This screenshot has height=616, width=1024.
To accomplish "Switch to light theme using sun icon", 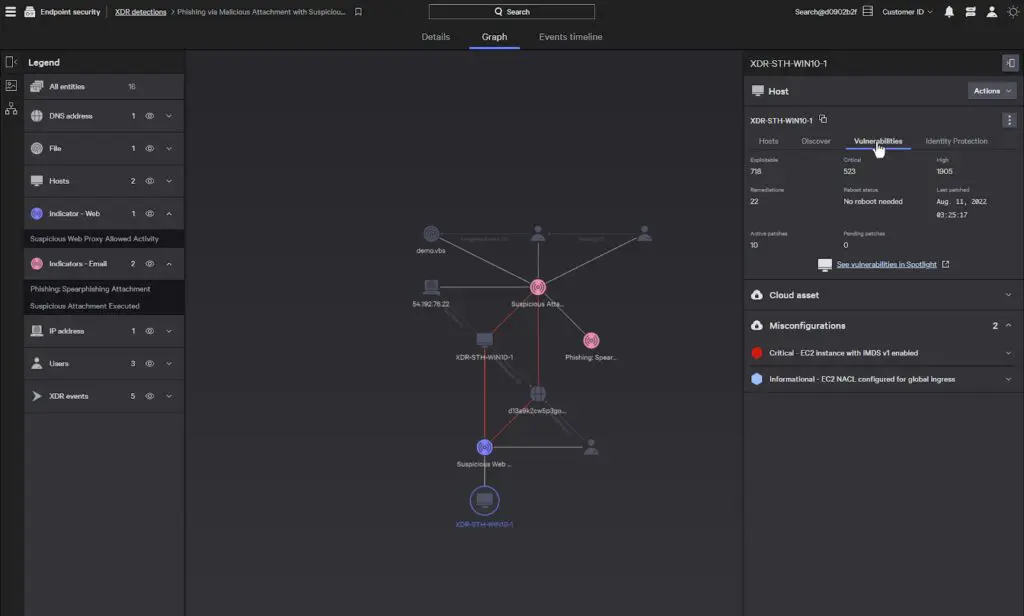I will coord(1012,12).
